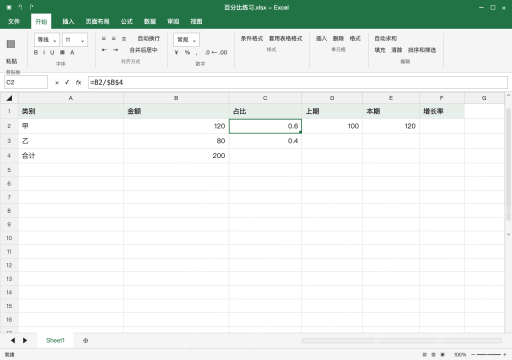Screen dimensions: 512x360
Task: Switch to the Data (数据) tab
Action: 150,21
